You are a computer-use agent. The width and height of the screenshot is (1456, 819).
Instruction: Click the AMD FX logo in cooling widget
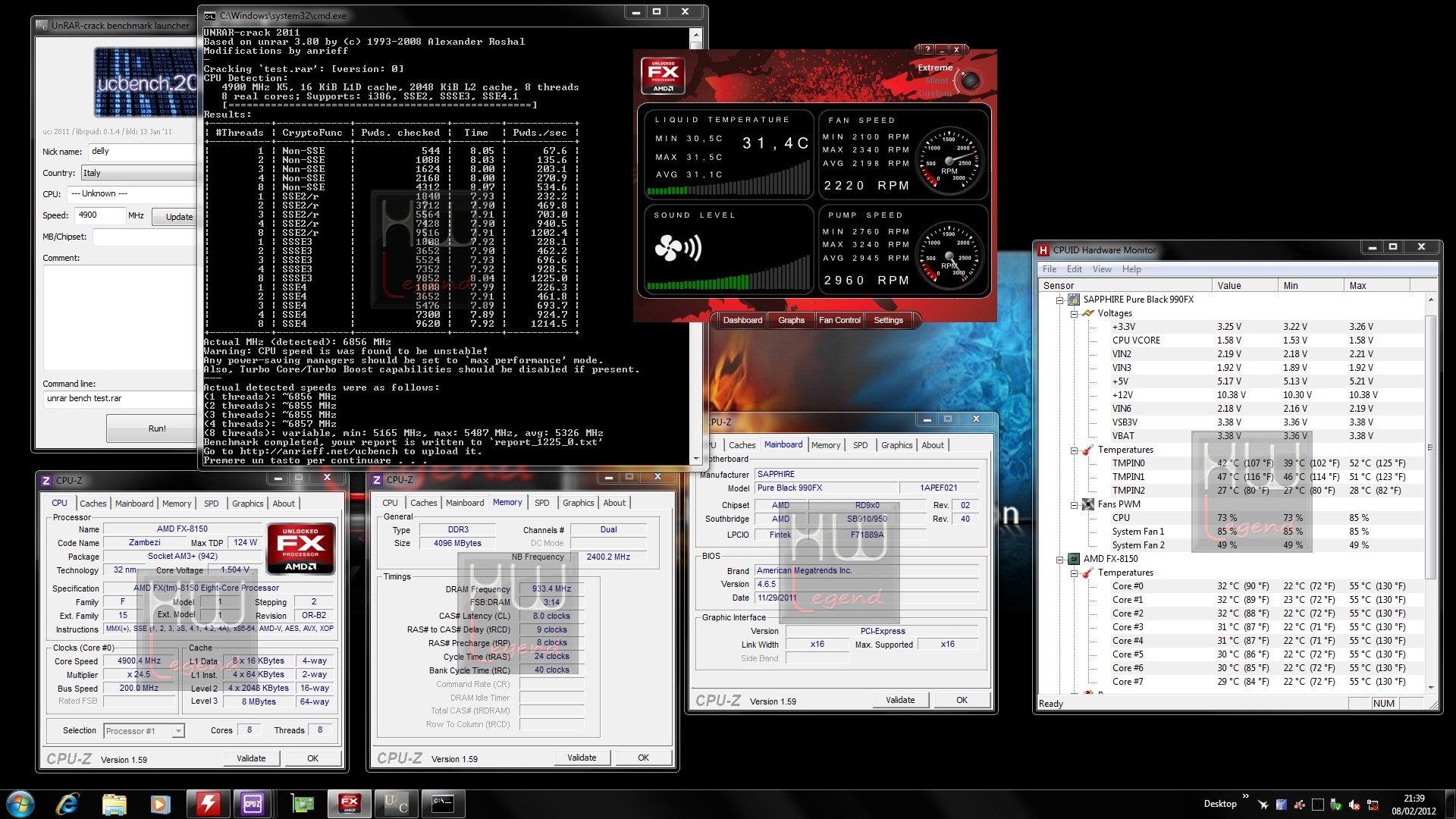(x=663, y=76)
